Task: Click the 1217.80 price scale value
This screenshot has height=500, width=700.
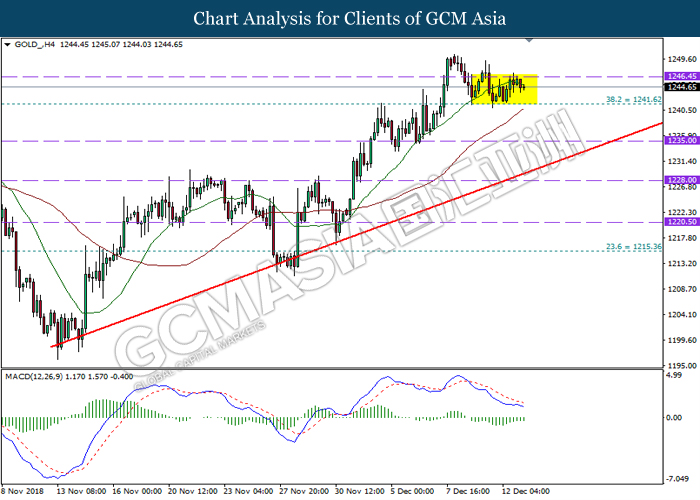Action: [682, 238]
